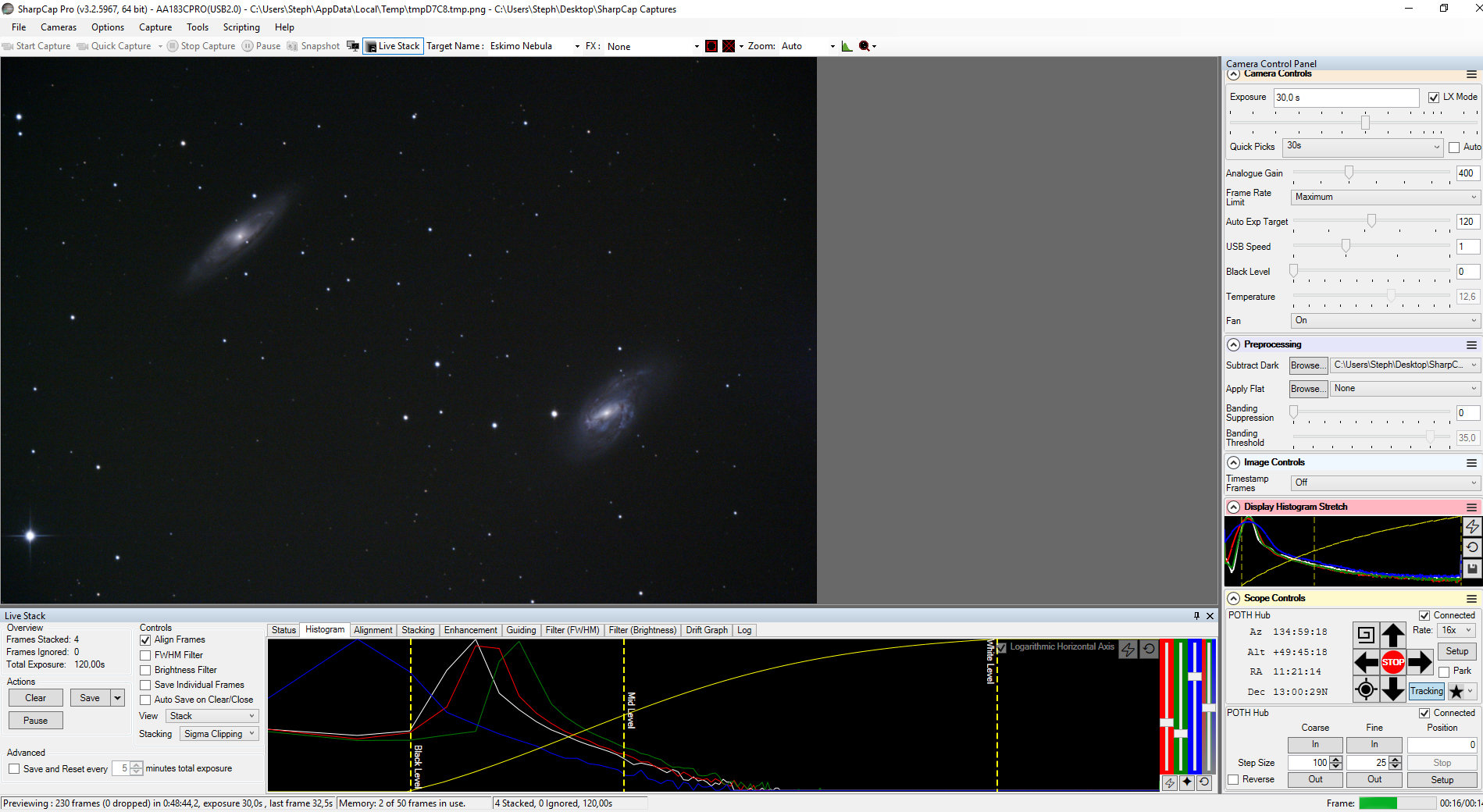
Task: Pin the Live Stack panel with pushpin icon
Action: tap(1196, 616)
